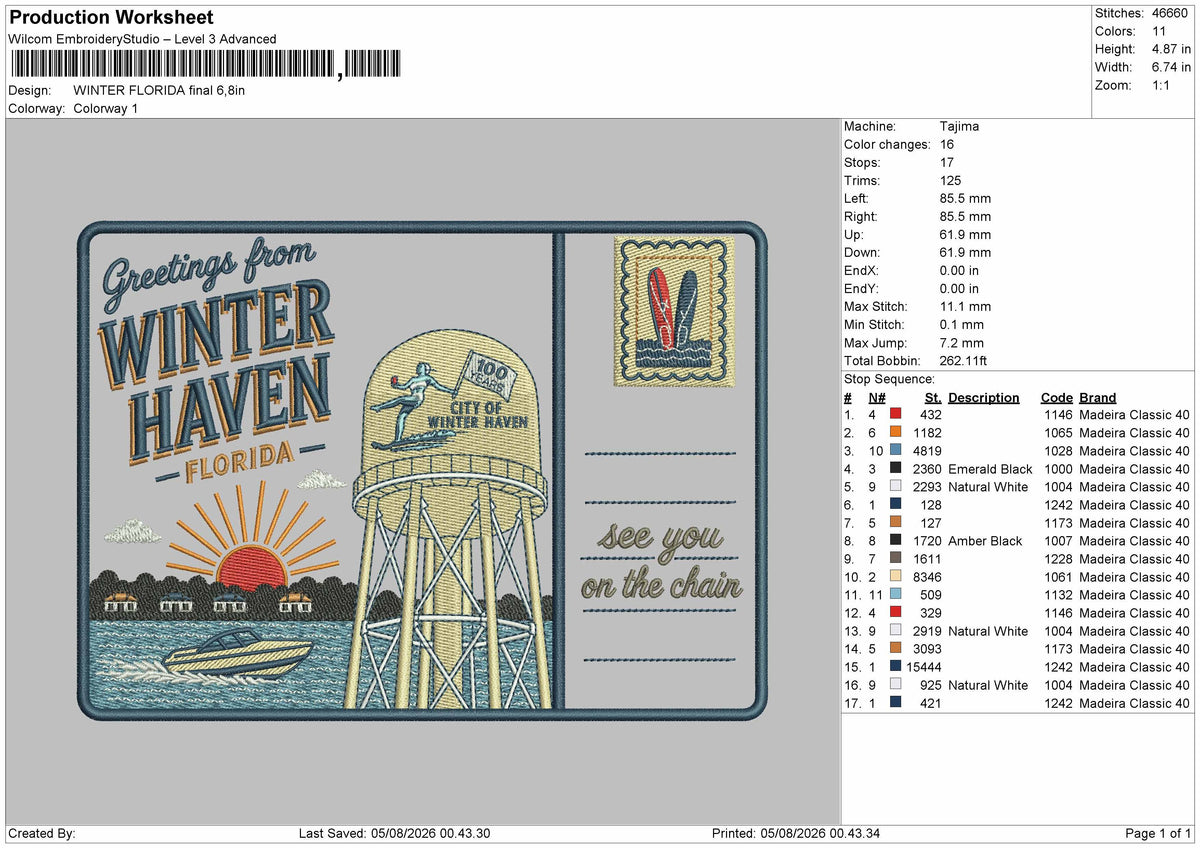This screenshot has height=848, width=1200.
Task: Select 'Wilcom EmbroideryStudio – Level 3 Advanced' text
Action: pyautogui.click(x=142, y=39)
